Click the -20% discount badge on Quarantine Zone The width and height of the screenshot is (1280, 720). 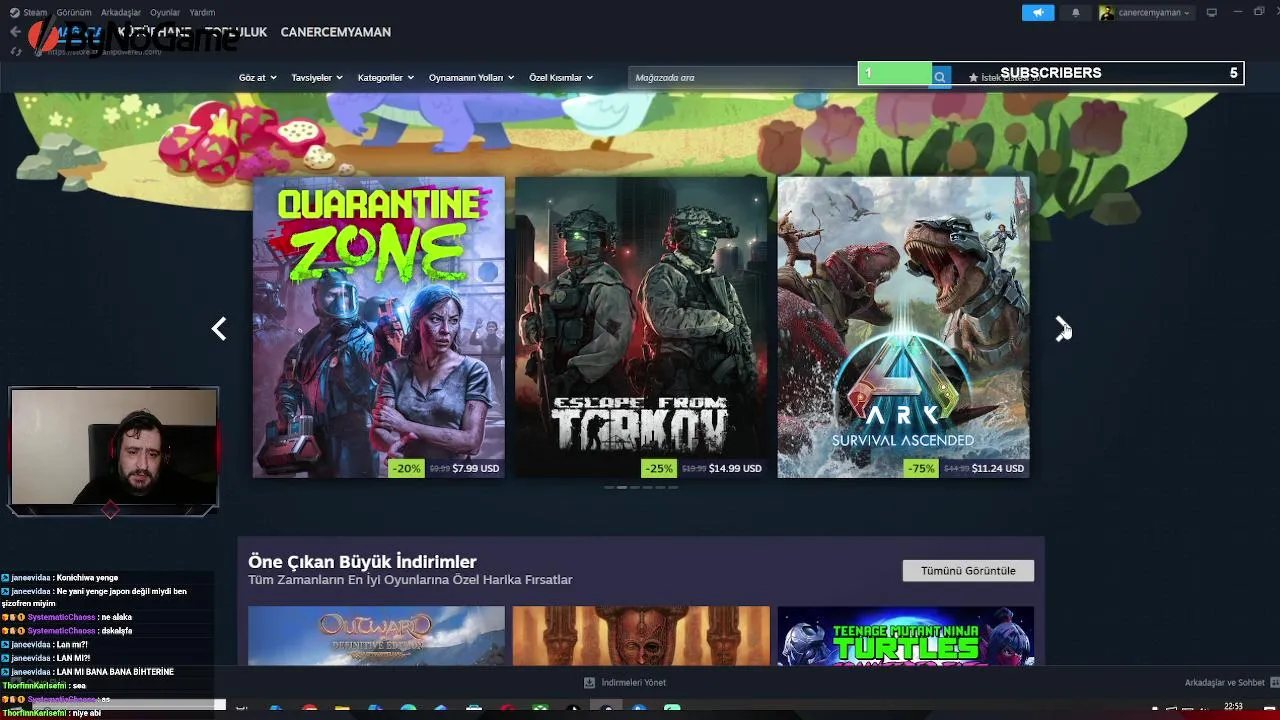click(406, 468)
